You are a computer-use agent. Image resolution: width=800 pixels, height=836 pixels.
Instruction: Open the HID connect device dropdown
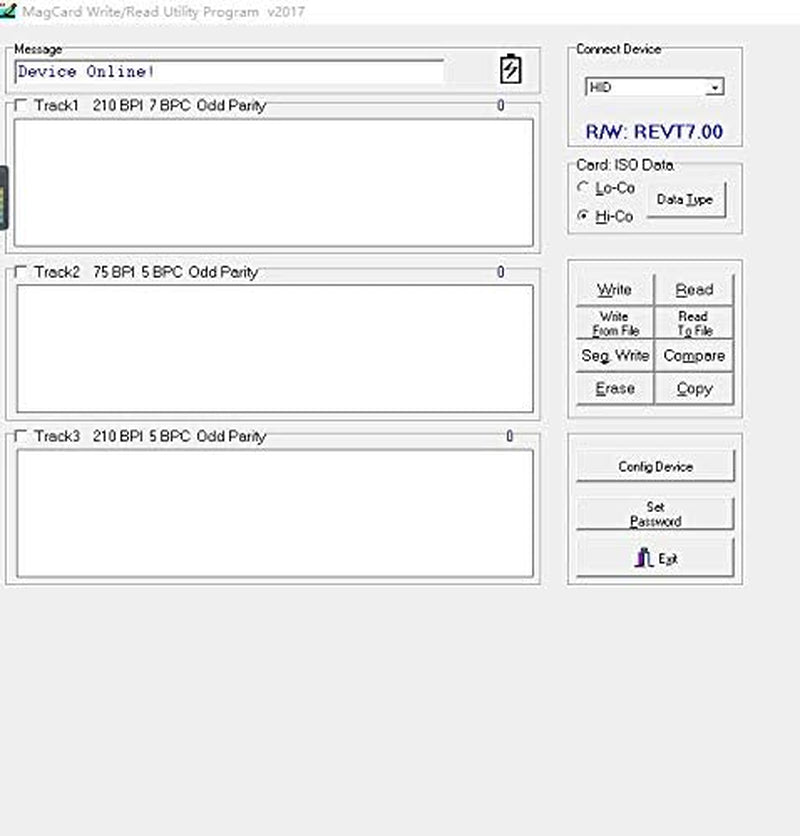click(716, 87)
